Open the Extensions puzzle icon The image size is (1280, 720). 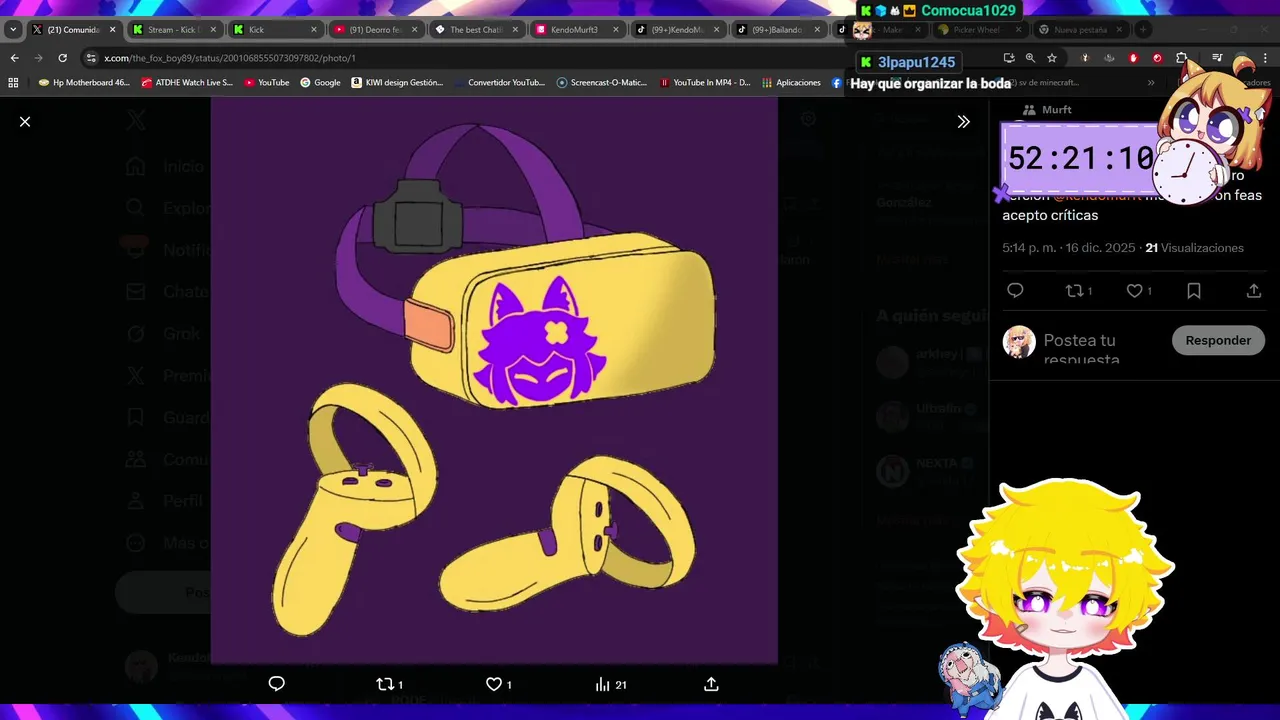(x=1182, y=58)
